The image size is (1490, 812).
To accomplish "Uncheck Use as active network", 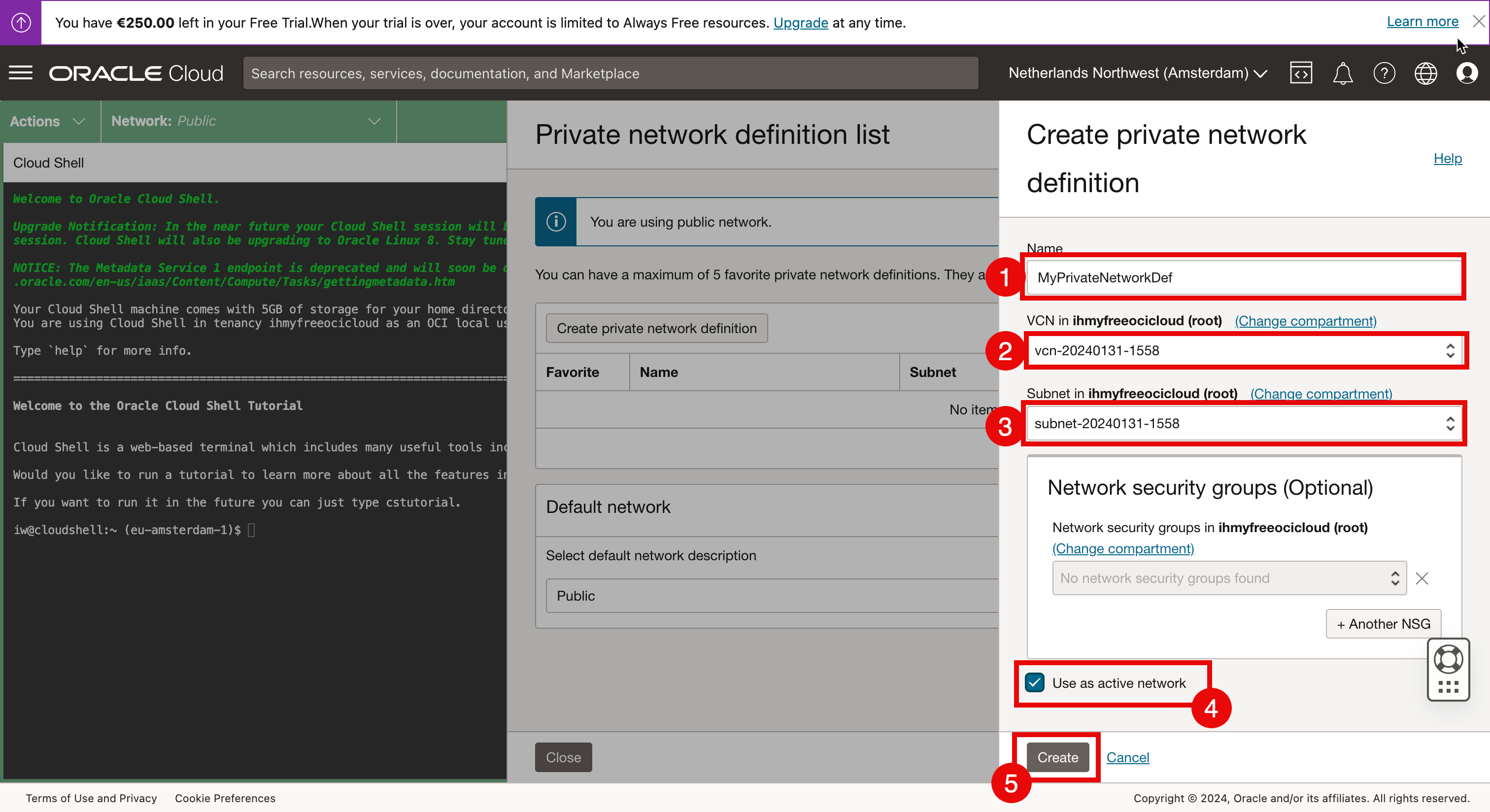I will point(1034,682).
